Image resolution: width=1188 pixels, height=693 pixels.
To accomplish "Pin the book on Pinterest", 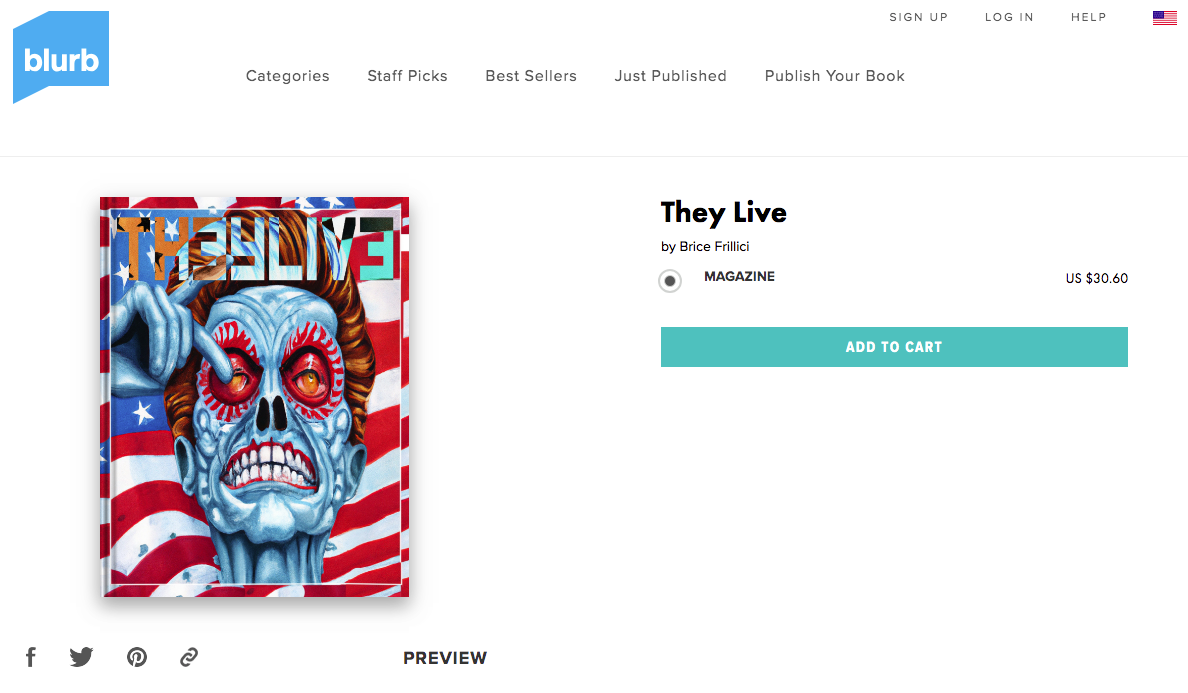I will [136, 657].
